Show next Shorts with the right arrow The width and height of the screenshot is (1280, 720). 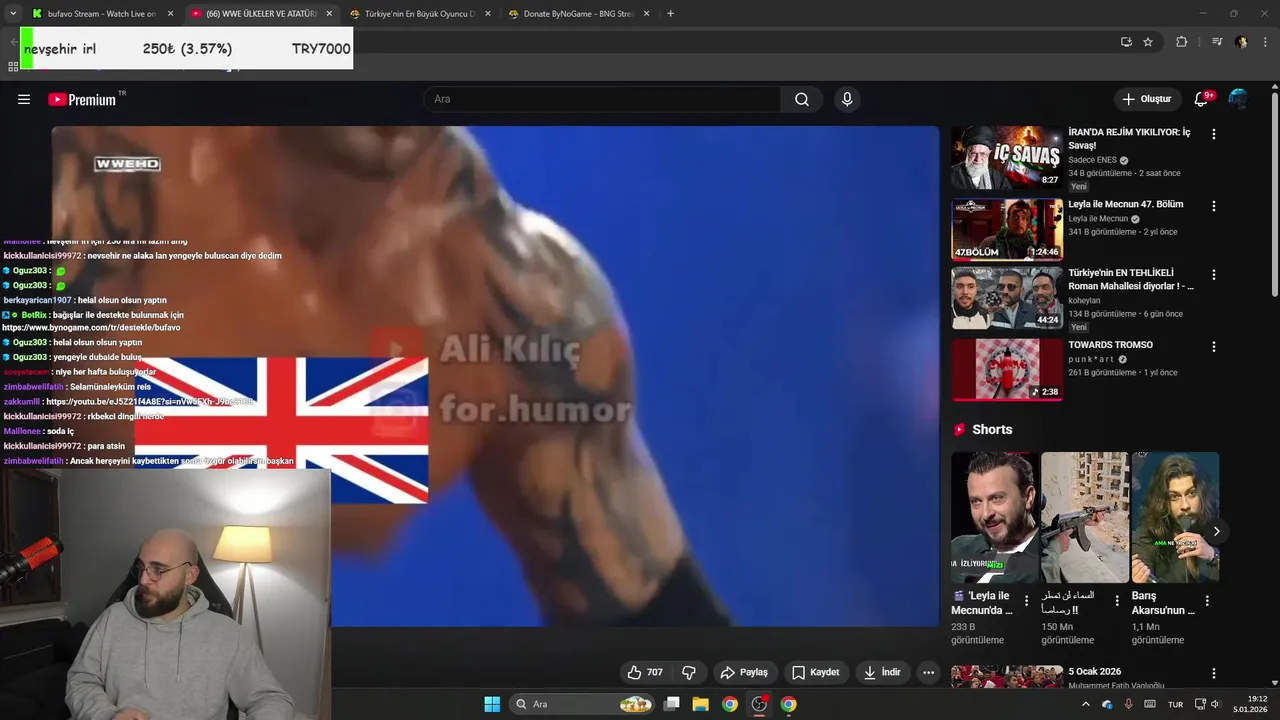pos(1216,531)
